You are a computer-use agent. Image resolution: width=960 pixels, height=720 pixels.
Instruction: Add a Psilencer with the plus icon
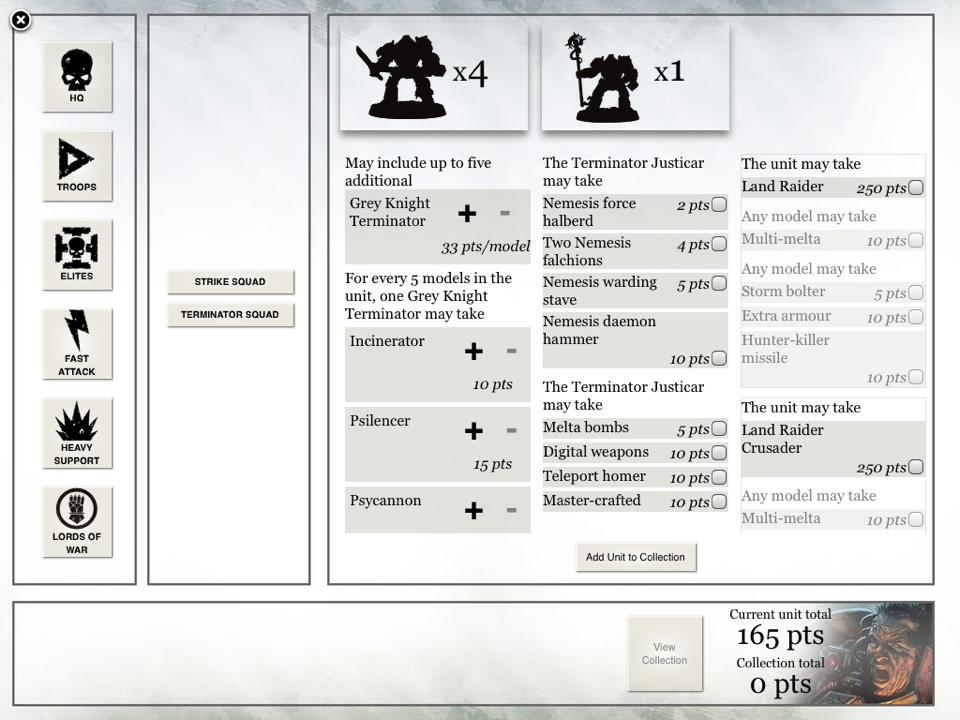pyautogui.click(x=473, y=431)
